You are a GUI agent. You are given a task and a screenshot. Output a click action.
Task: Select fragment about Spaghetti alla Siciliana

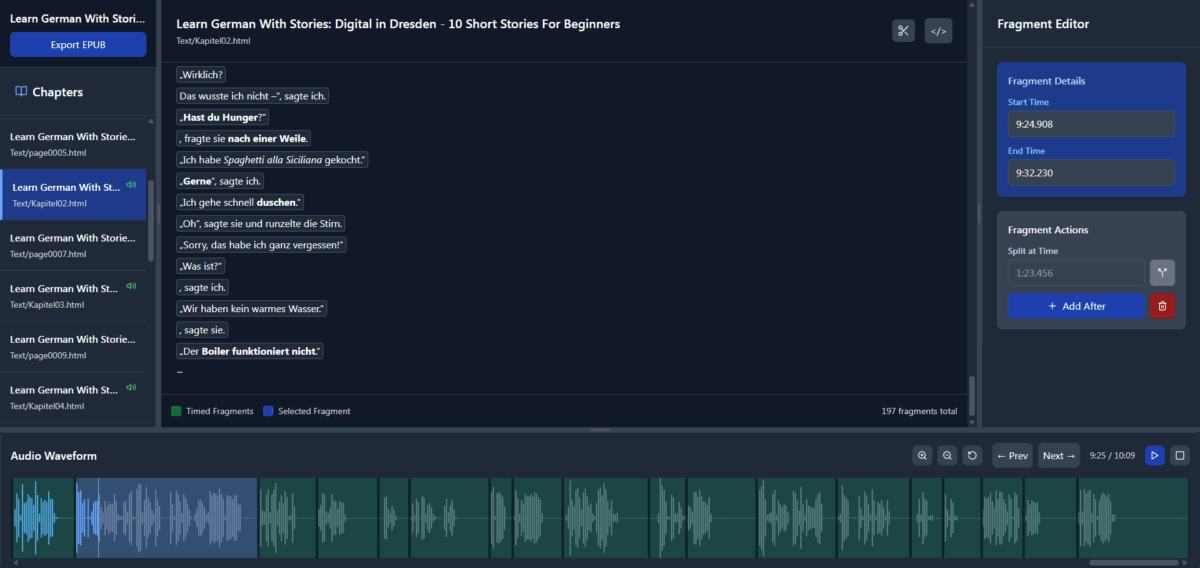[272, 160]
